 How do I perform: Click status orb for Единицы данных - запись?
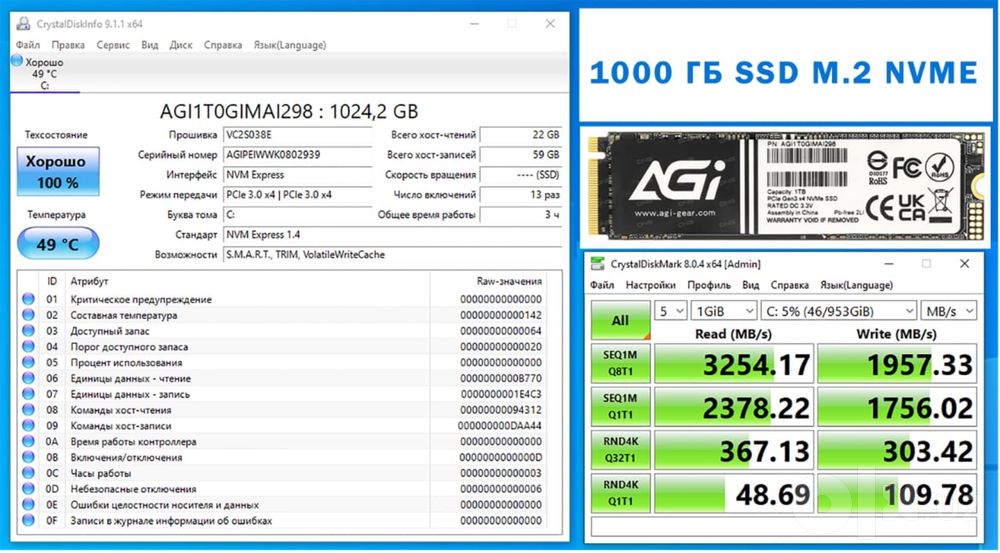(28, 394)
